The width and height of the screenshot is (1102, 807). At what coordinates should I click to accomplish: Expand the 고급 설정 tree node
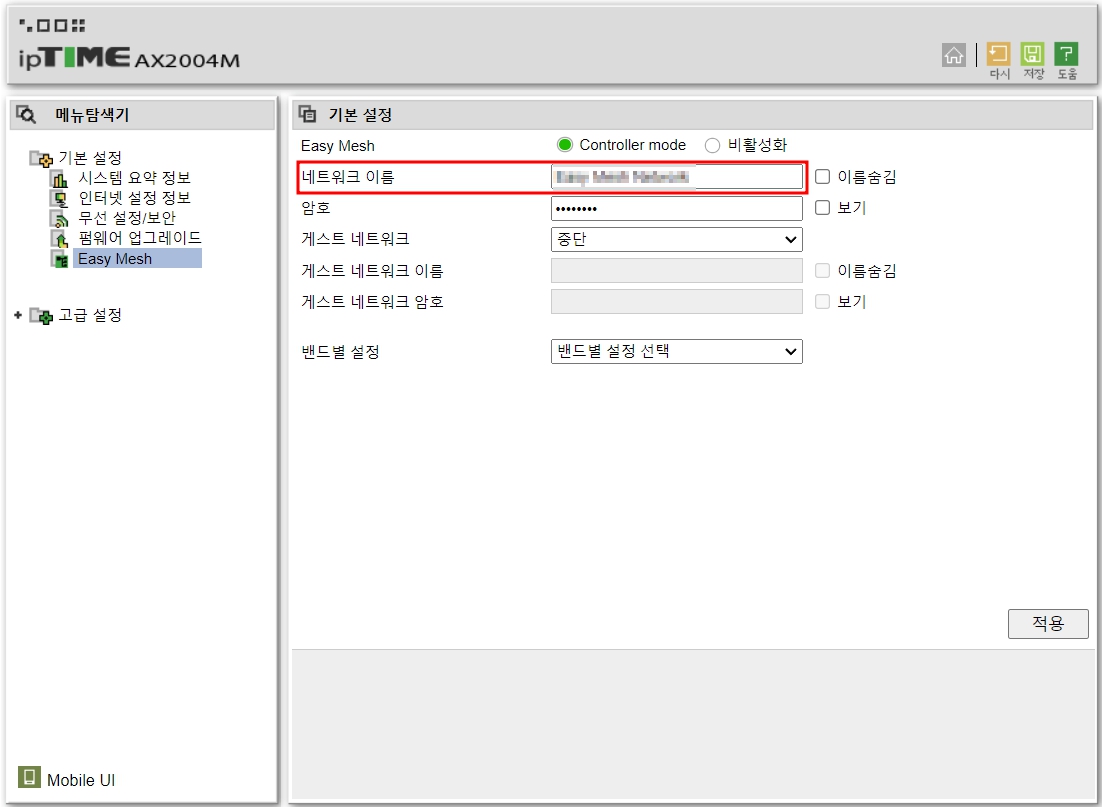(x=18, y=315)
